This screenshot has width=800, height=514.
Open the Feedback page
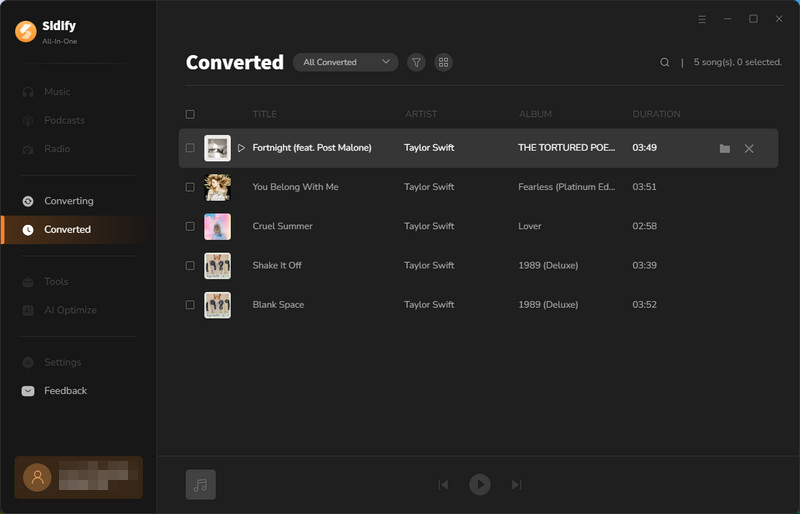(65, 391)
